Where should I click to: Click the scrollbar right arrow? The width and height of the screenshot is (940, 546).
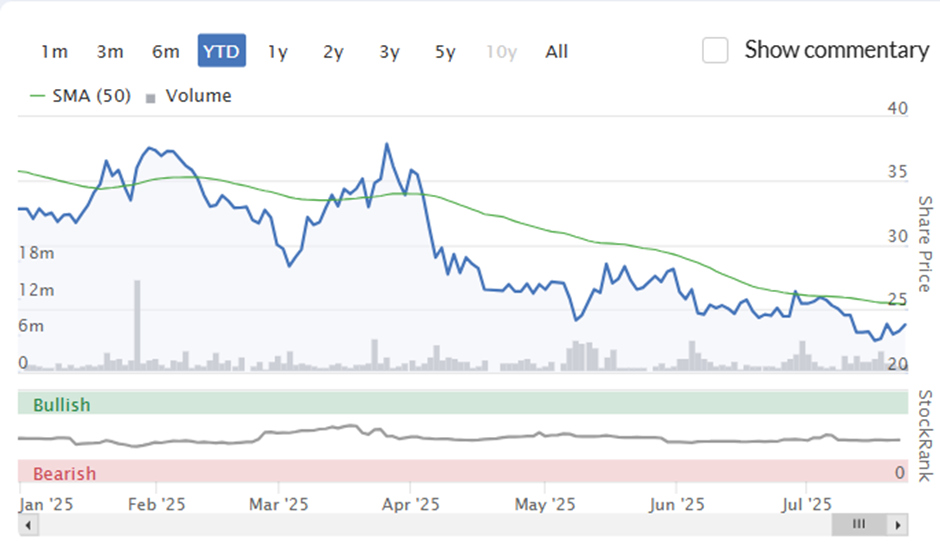coord(897,525)
